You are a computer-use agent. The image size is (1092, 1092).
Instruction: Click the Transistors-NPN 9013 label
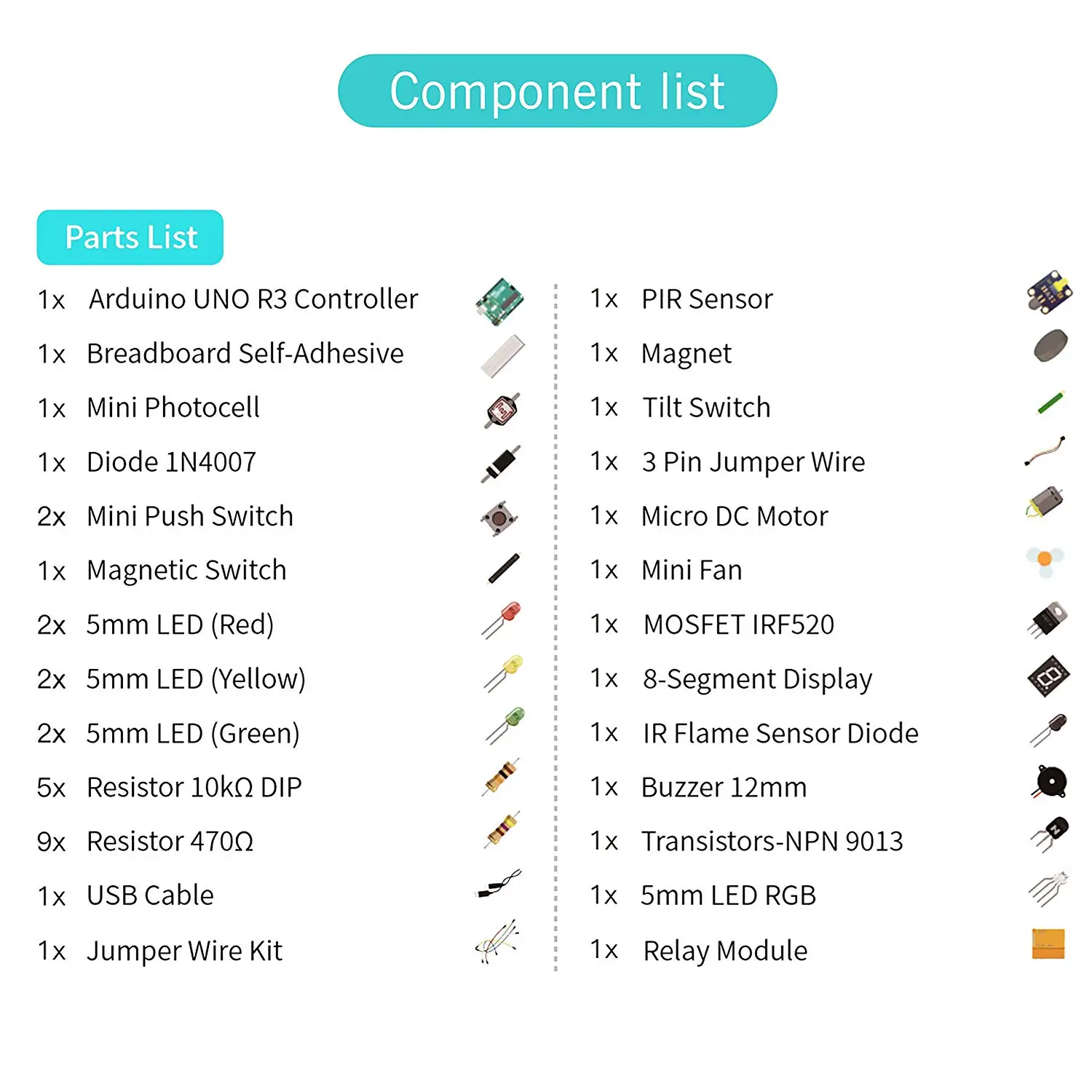click(772, 842)
